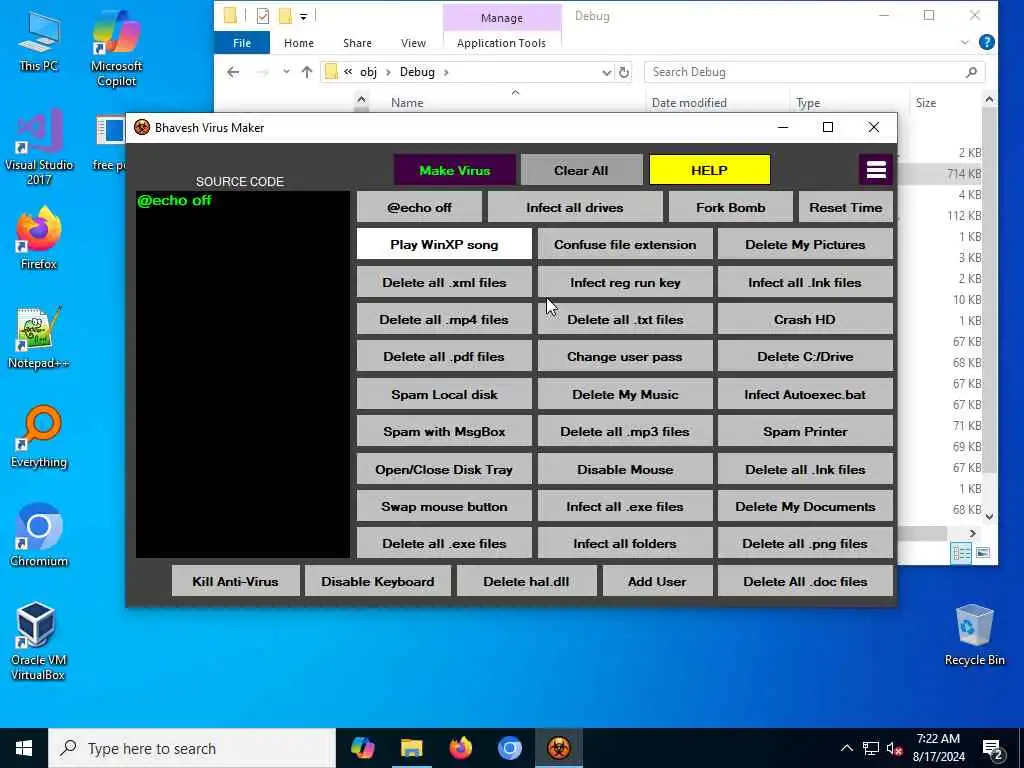The height and width of the screenshot is (768, 1024).
Task: Click the Up arrow in File Explorer
Action: point(307,72)
